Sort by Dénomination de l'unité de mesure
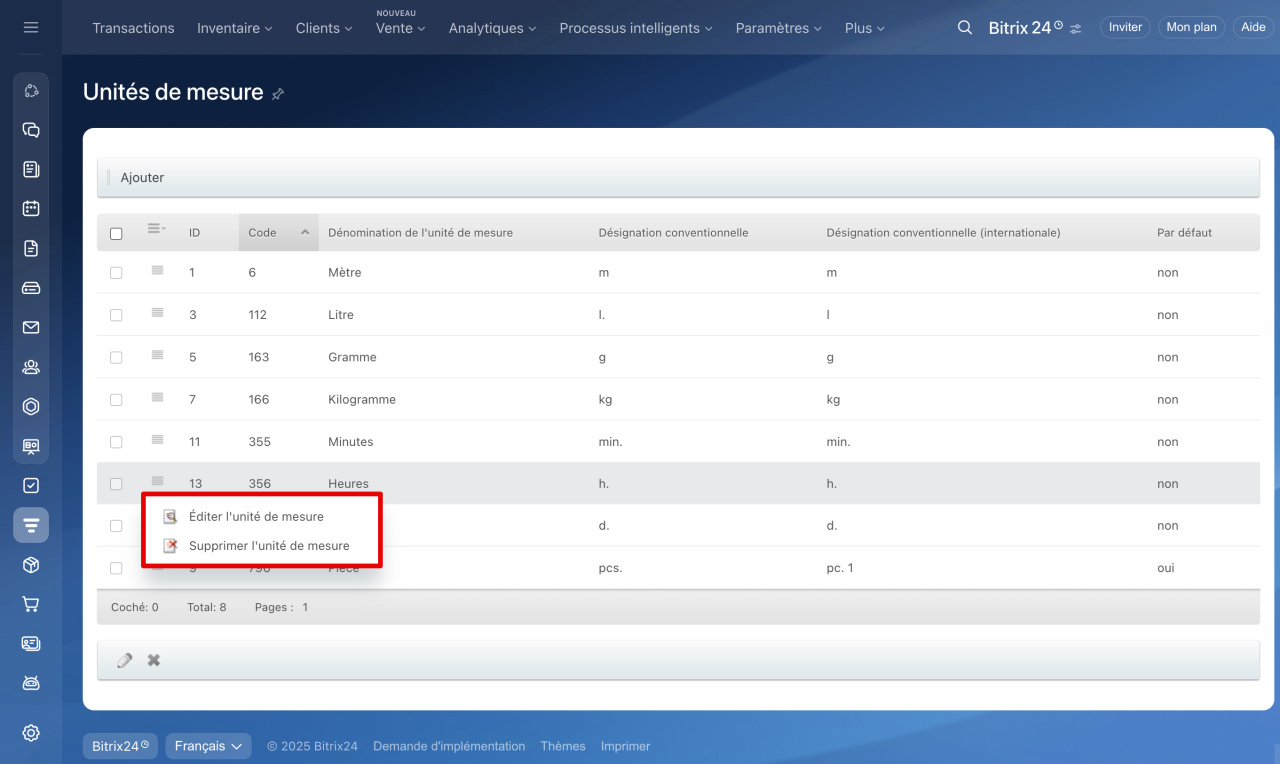Screen dimensions: 1280x764 (420, 233)
